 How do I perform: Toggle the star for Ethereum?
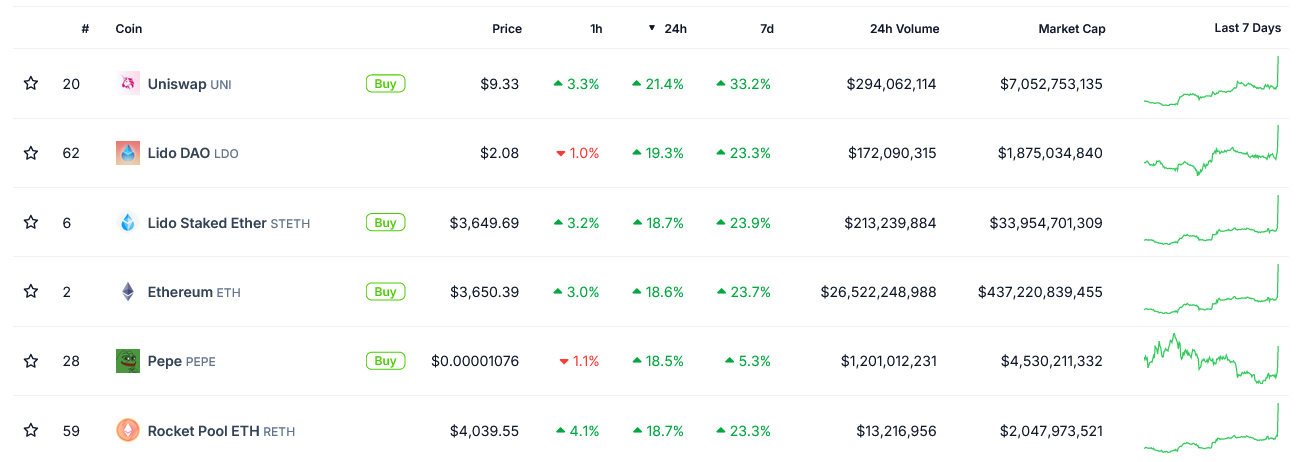coord(31,292)
